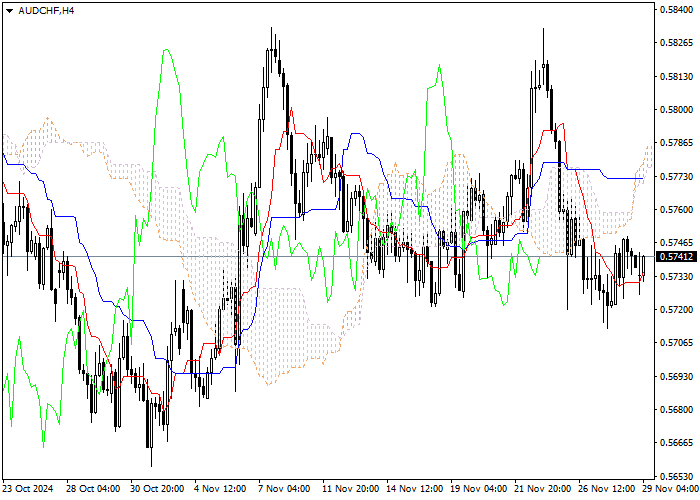
Task: Select the 0.57865 price axis label
Action: [676, 143]
